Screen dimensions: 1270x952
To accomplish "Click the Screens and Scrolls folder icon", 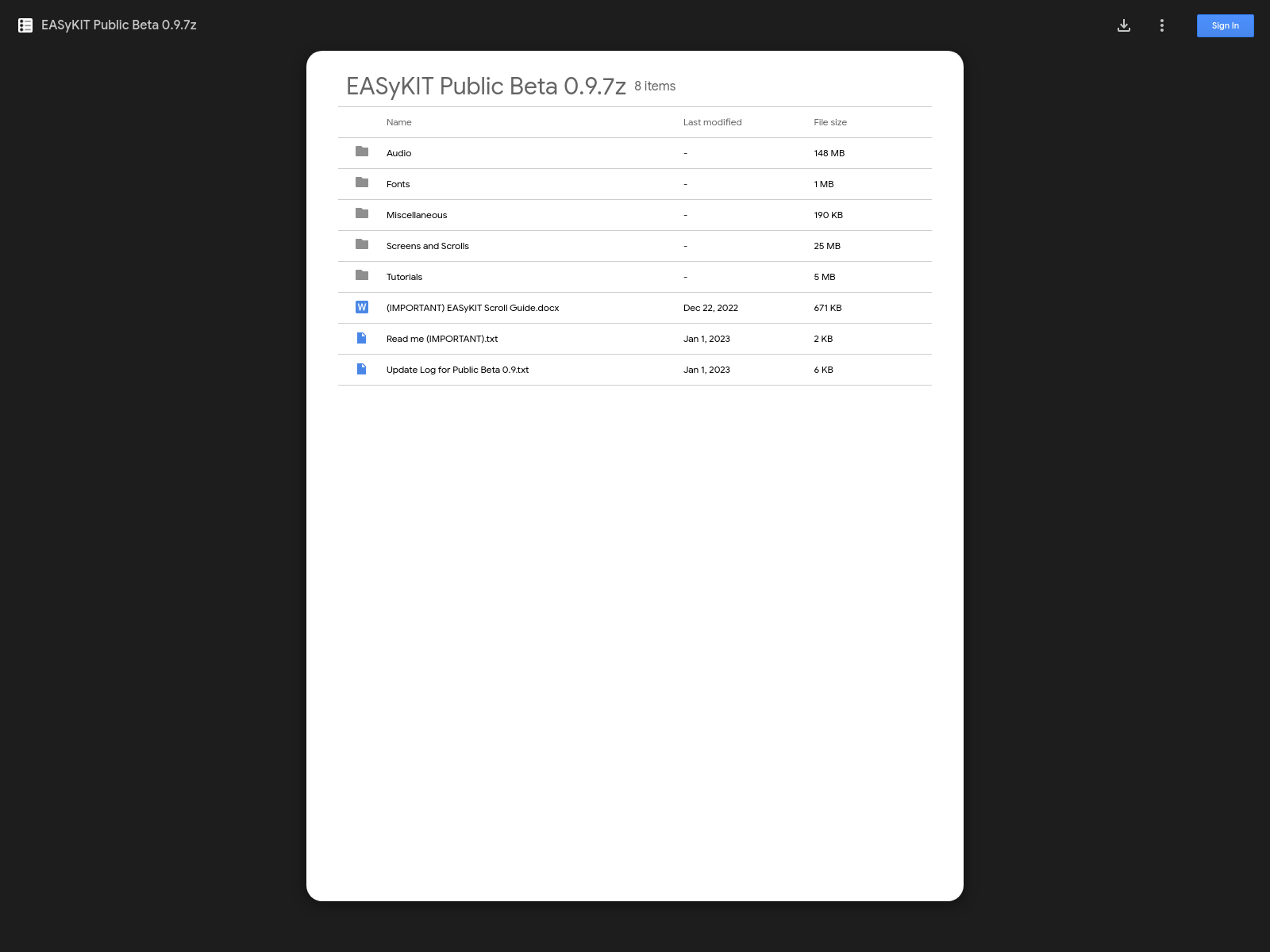I will click(362, 244).
